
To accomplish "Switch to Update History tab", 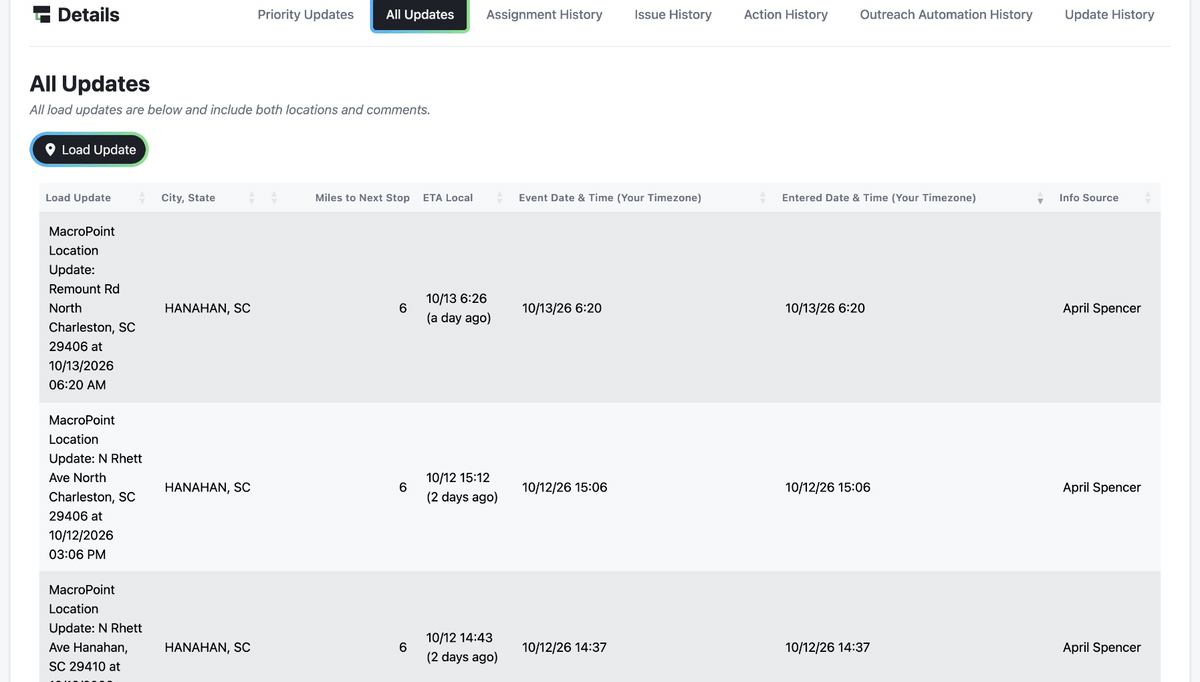I will coord(1109,15).
